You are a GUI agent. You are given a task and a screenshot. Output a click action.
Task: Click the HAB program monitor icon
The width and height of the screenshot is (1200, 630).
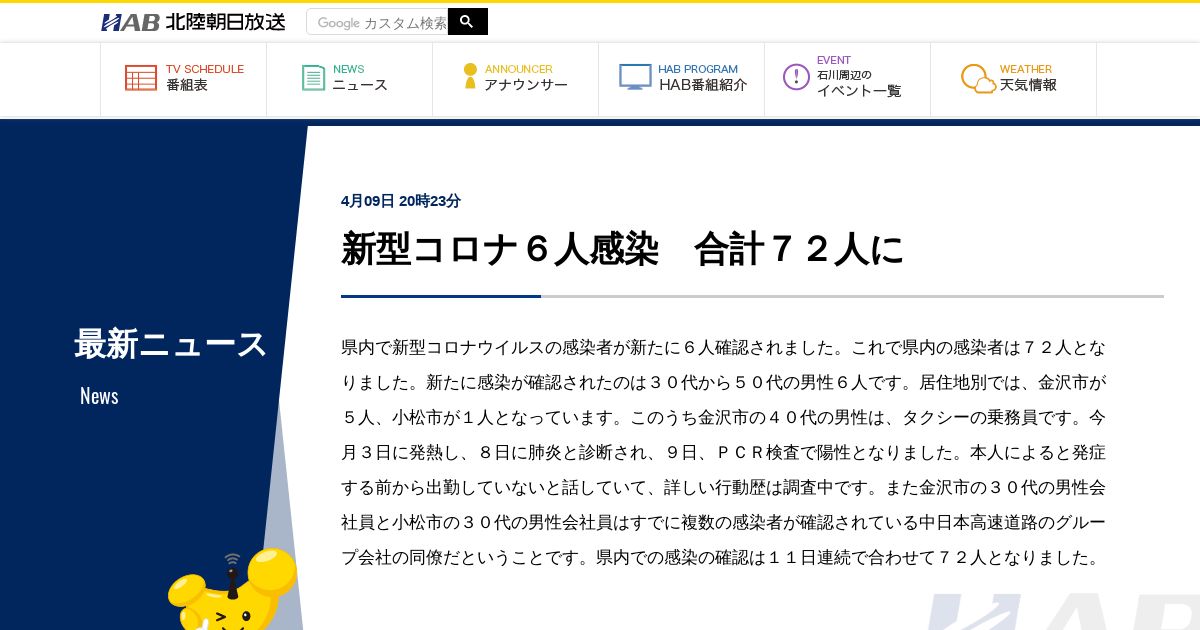tap(635, 77)
